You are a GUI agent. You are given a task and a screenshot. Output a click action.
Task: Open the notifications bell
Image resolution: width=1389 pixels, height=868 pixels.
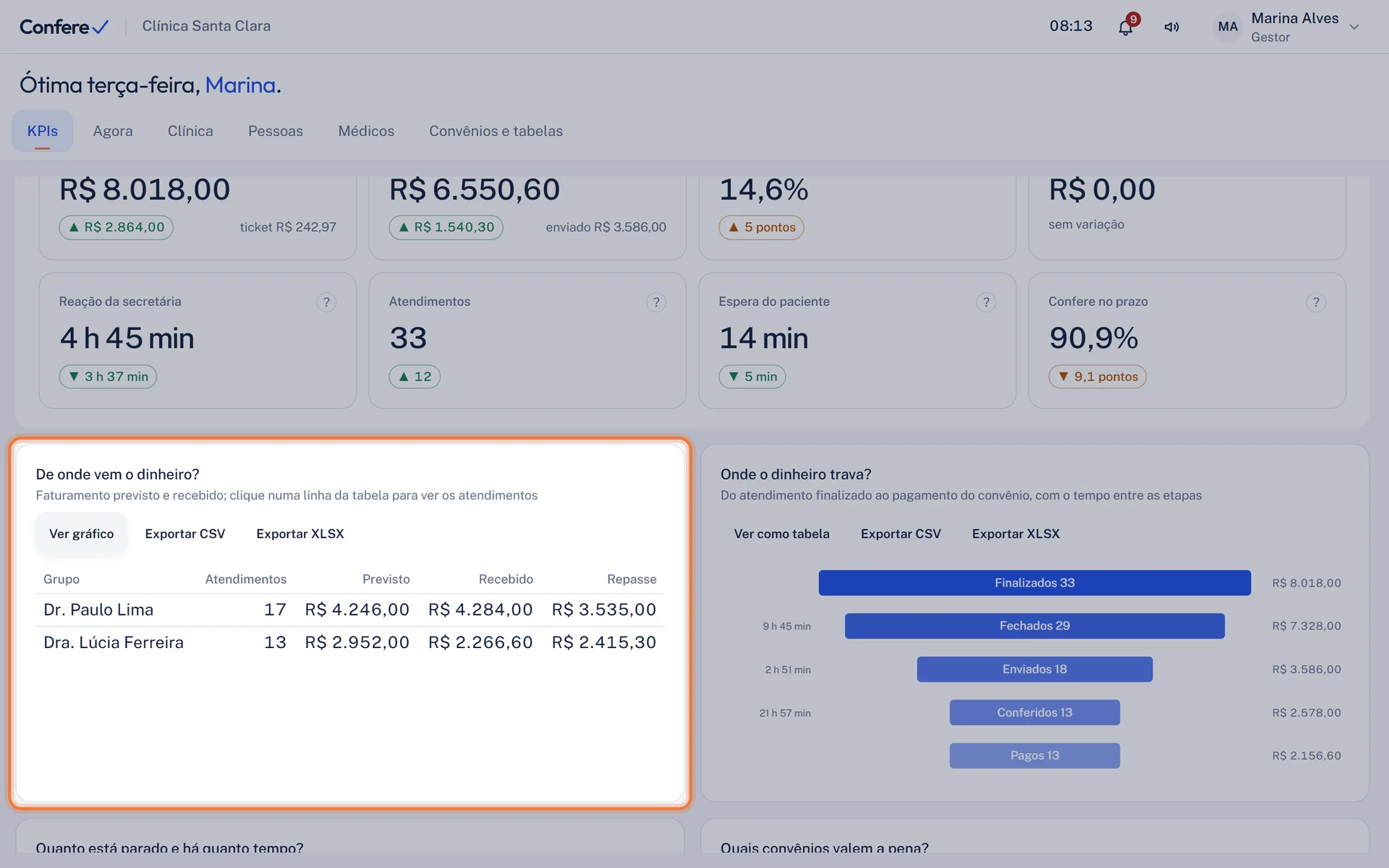(x=1126, y=27)
